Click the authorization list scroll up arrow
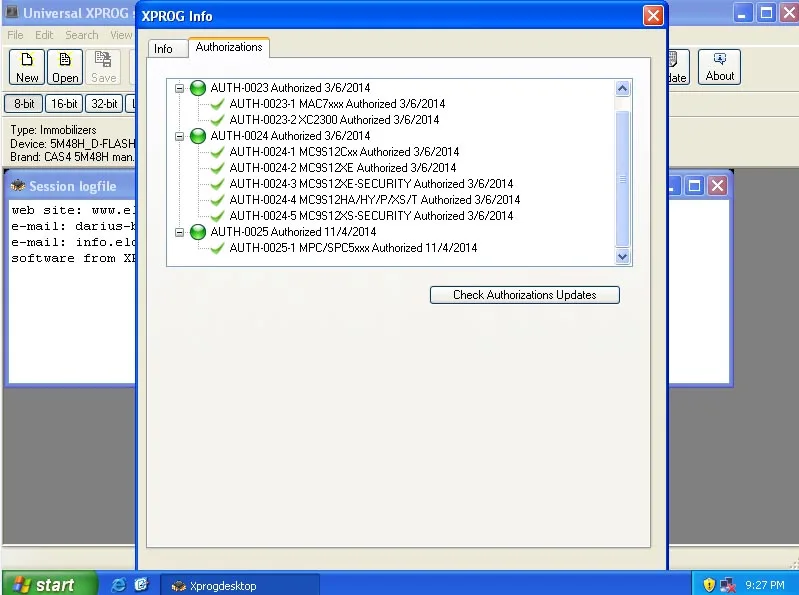Viewport: 799px width, 595px height. (x=622, y=89)
